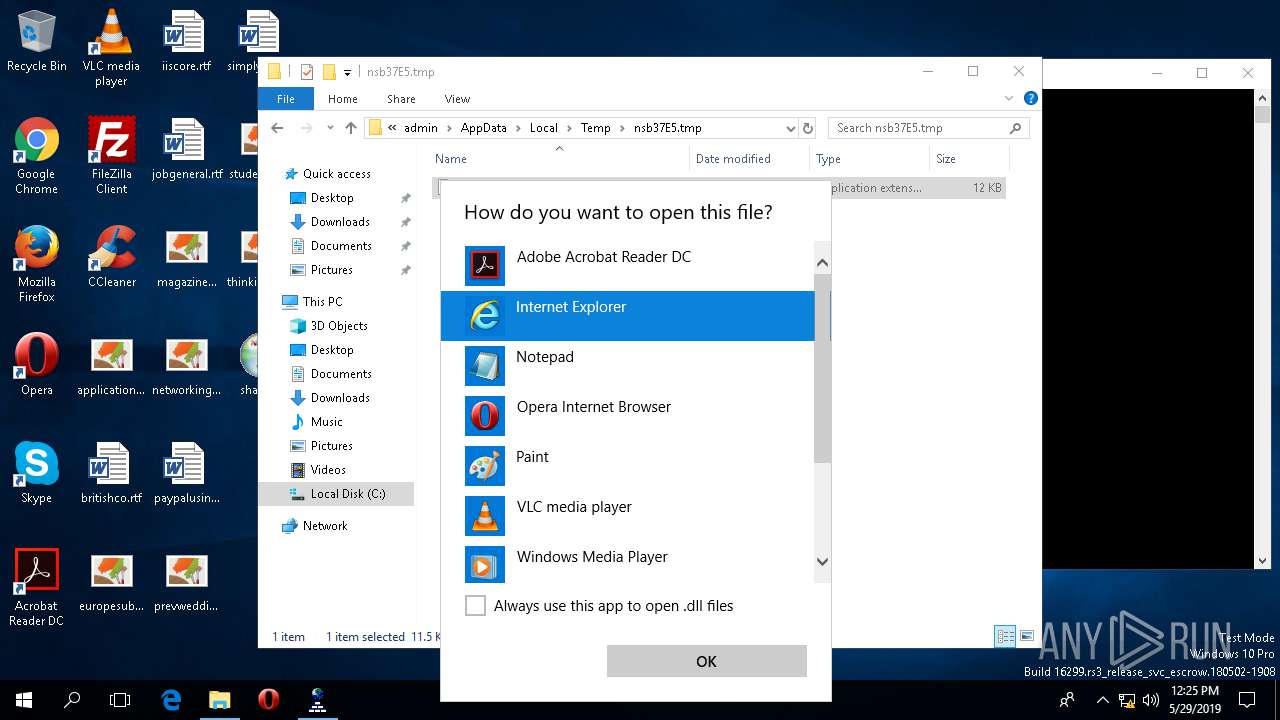
Task: Open the volume control in tray
Action: pos(1150,700)
